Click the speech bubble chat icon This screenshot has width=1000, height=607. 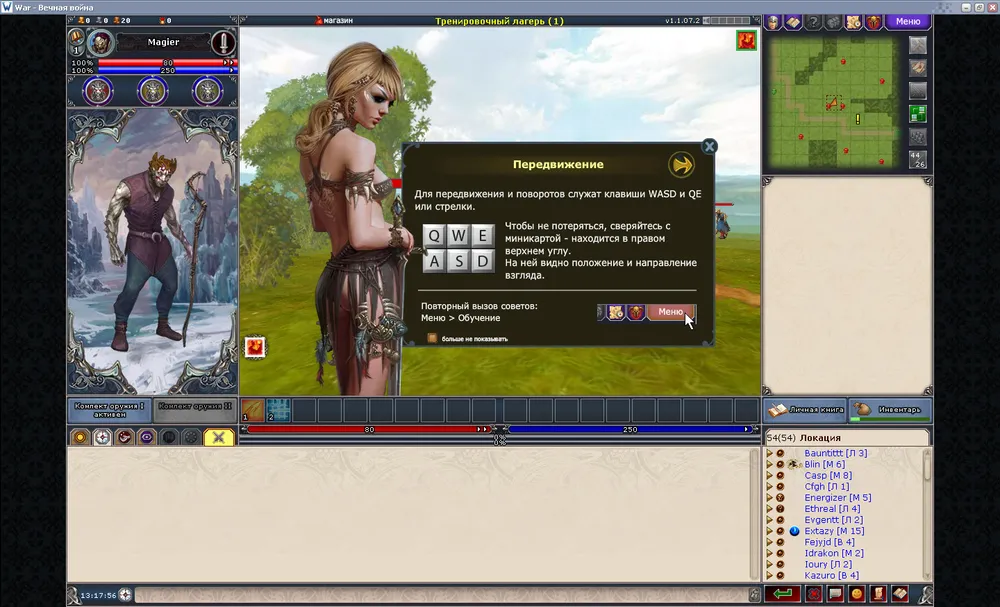pos(835,594)
